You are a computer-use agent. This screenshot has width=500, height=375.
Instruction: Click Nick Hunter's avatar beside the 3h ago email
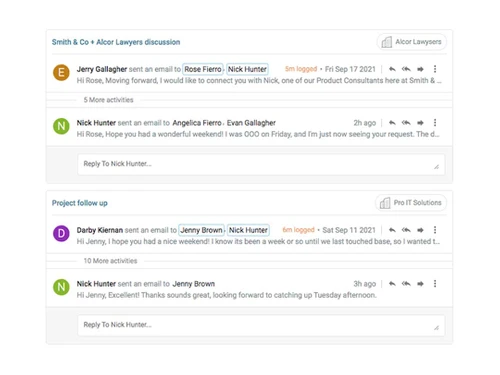point(61,287)
